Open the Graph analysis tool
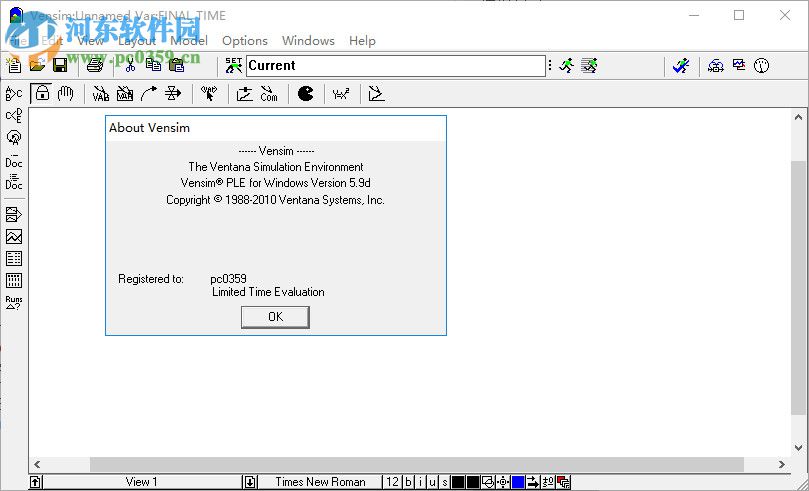Image resolution: width=809 pixels, height=491 pixels. point(14,237)
